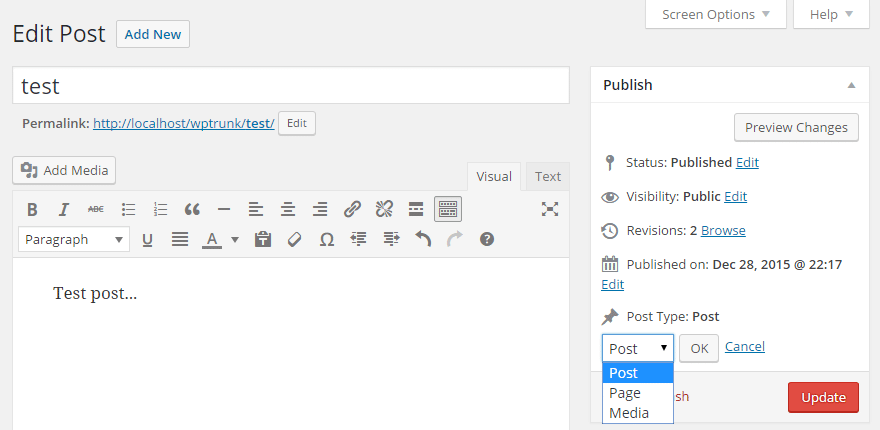
Task: Enter distraction-free fullscreen writing mode
Action: click(549, 209)
